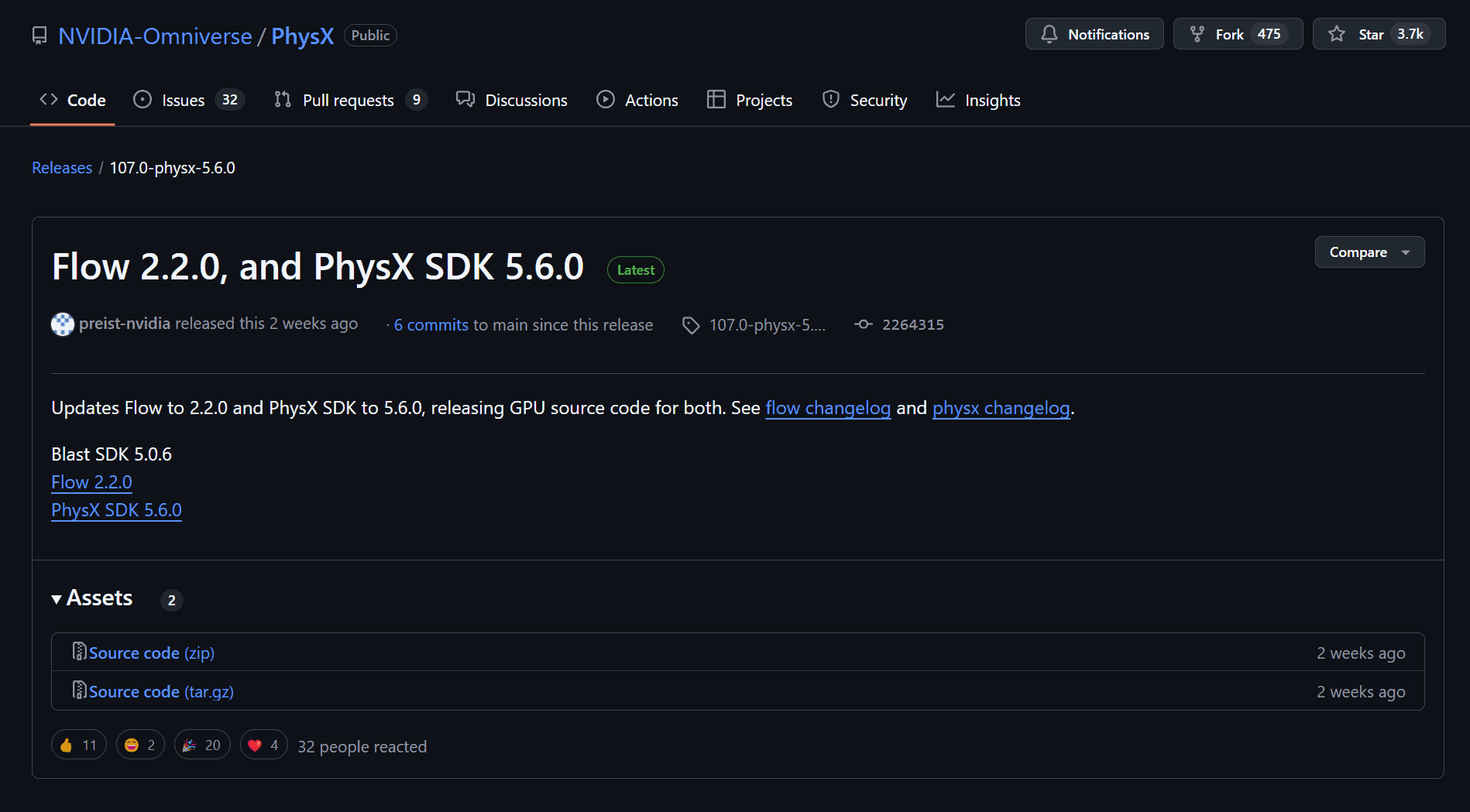
Task: Click the commit icon beside 2264315
Action: click(864, 324)
